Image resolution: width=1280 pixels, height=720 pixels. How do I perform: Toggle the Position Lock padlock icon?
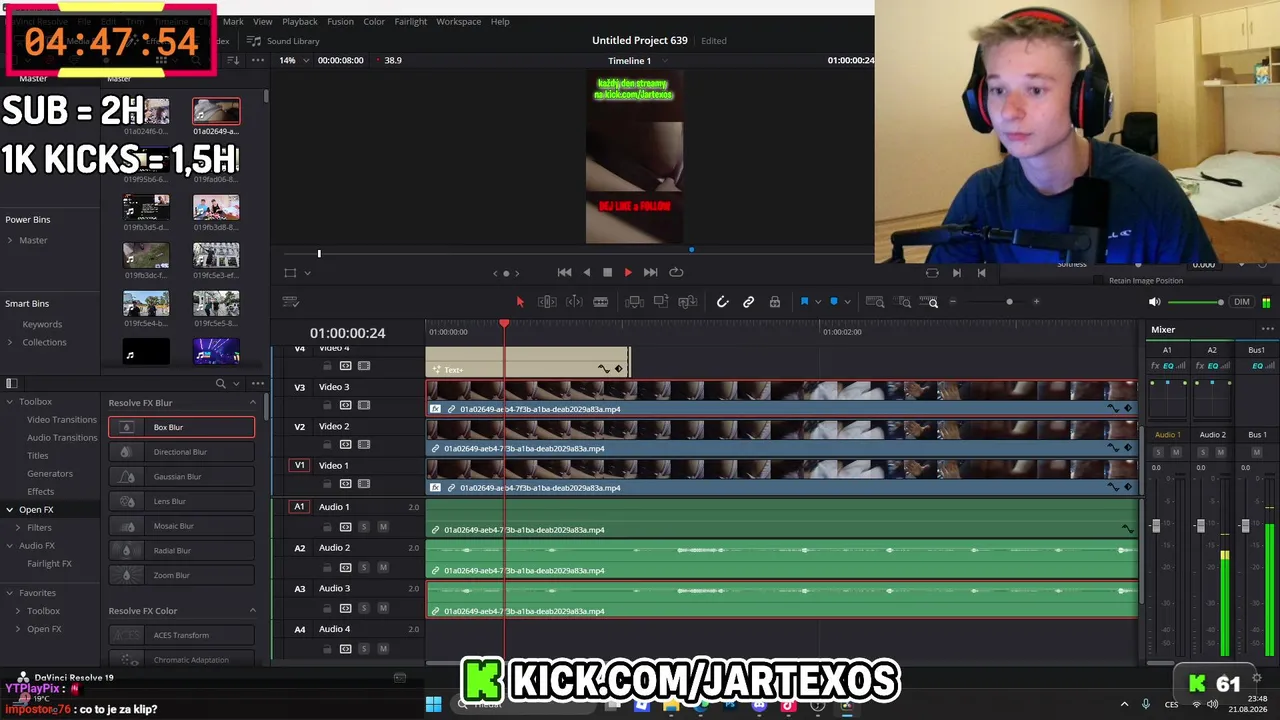(775, 302)
